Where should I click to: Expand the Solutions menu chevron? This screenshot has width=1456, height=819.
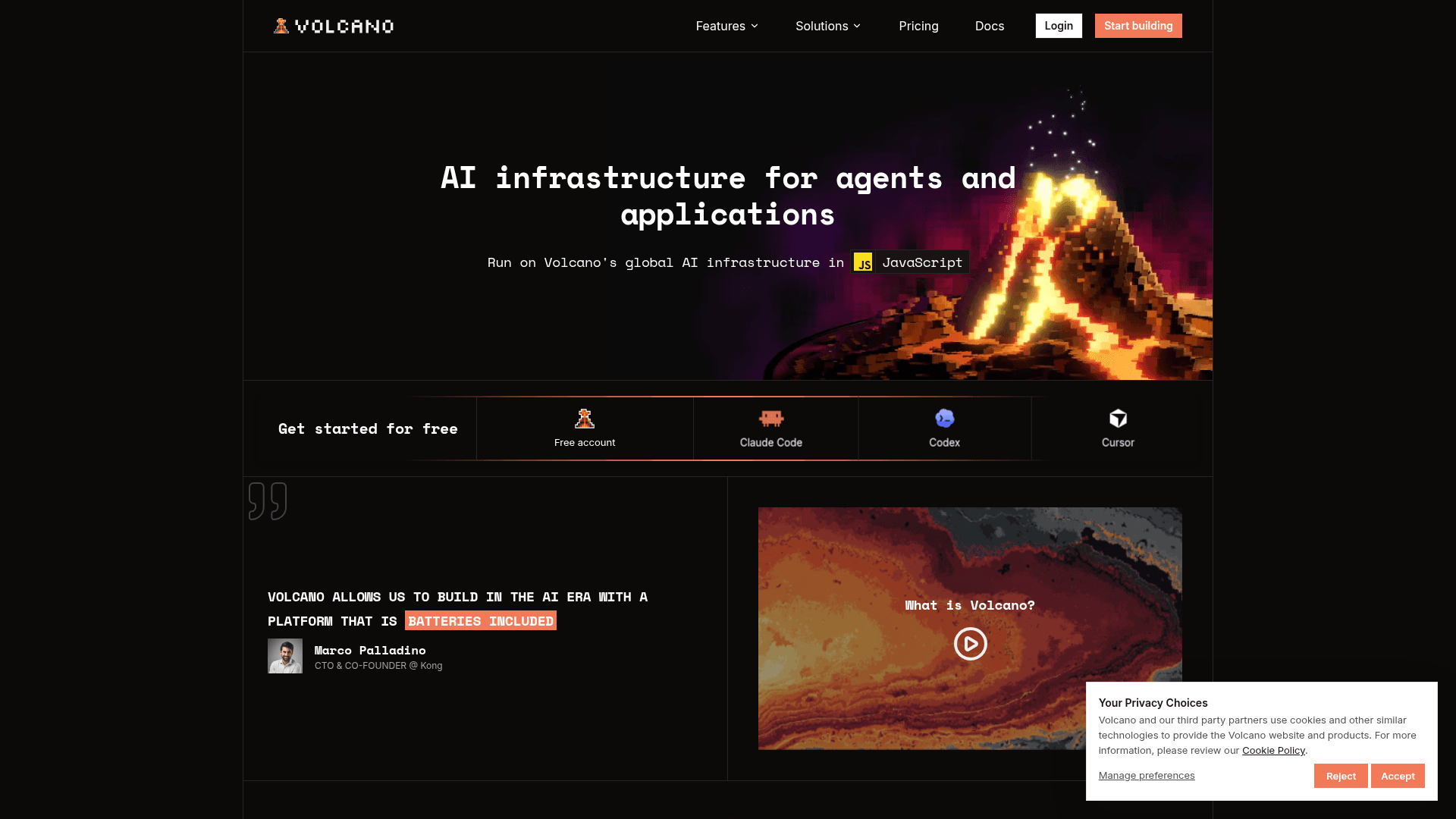[x=857, y=26]
